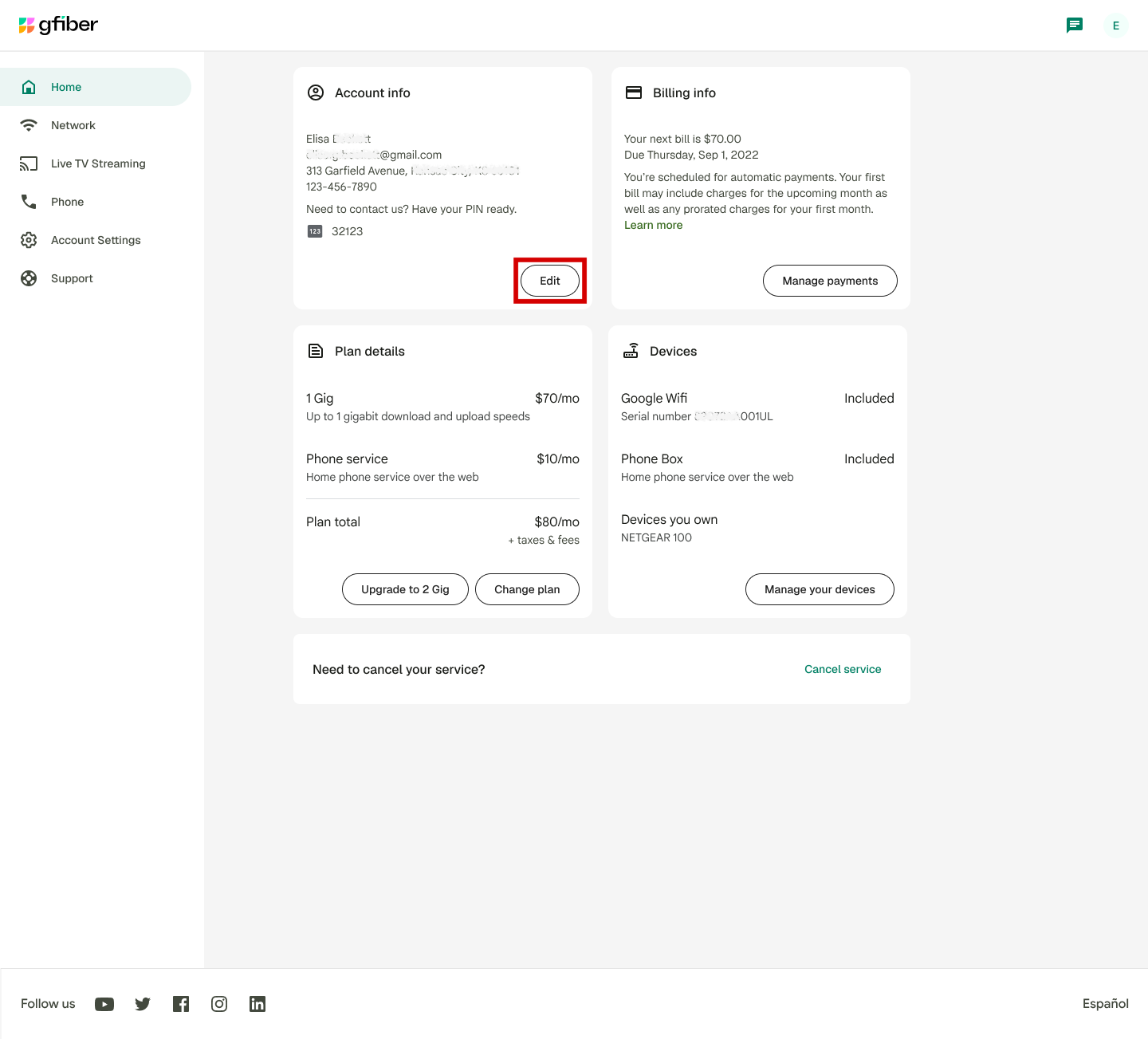The width and height of the screenshot is (1148, 1039).
Task: Click the $10/mo phone service price
Action: [x=558, y=458]
